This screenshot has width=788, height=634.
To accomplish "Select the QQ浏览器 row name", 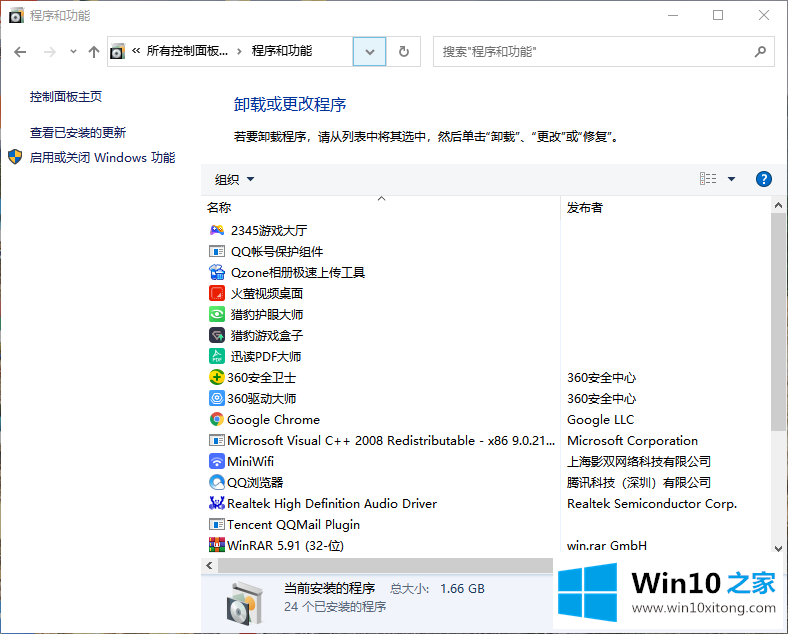I will (255, 482).
